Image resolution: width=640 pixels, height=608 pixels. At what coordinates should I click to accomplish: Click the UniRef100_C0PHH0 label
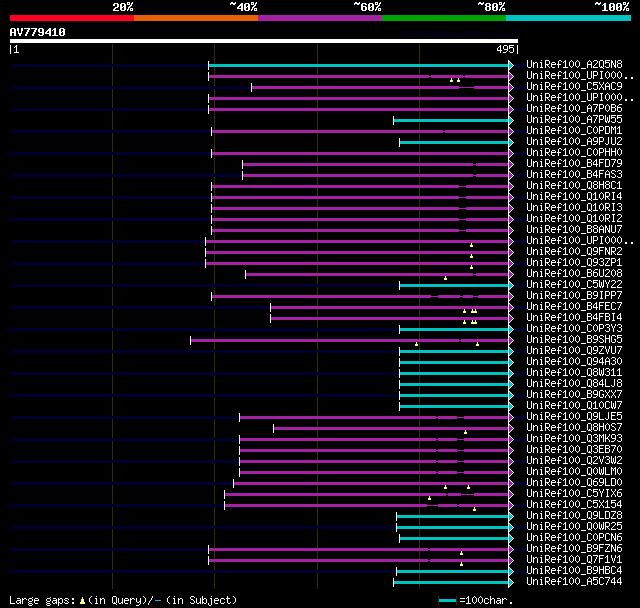[574, 153]
